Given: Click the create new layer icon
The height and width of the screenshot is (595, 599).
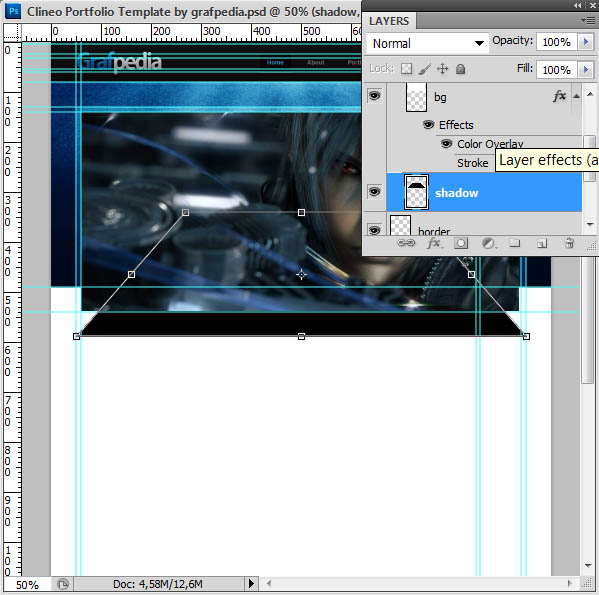Looking at the screenshot, I should pos(542,243).
